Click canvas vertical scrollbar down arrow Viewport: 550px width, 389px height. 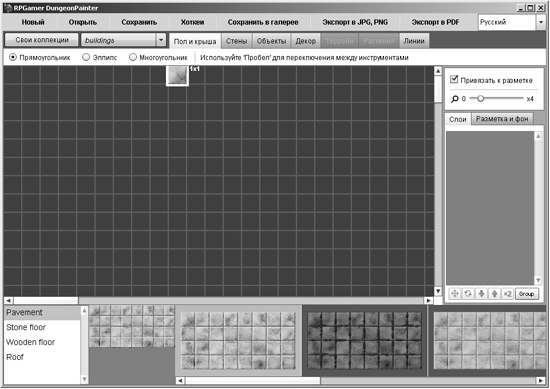tap(438, 291)
